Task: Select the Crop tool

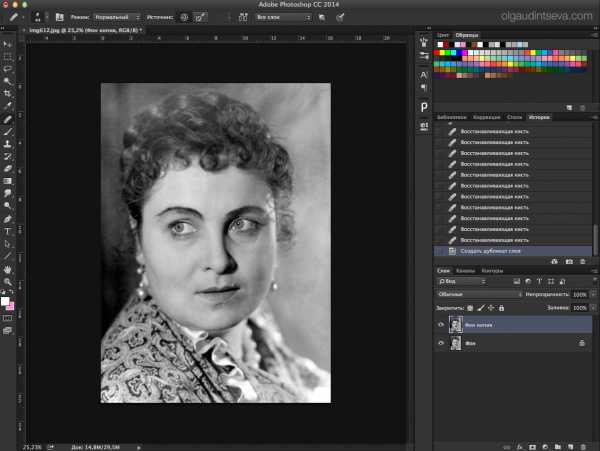Action: (x=7, y=93)
